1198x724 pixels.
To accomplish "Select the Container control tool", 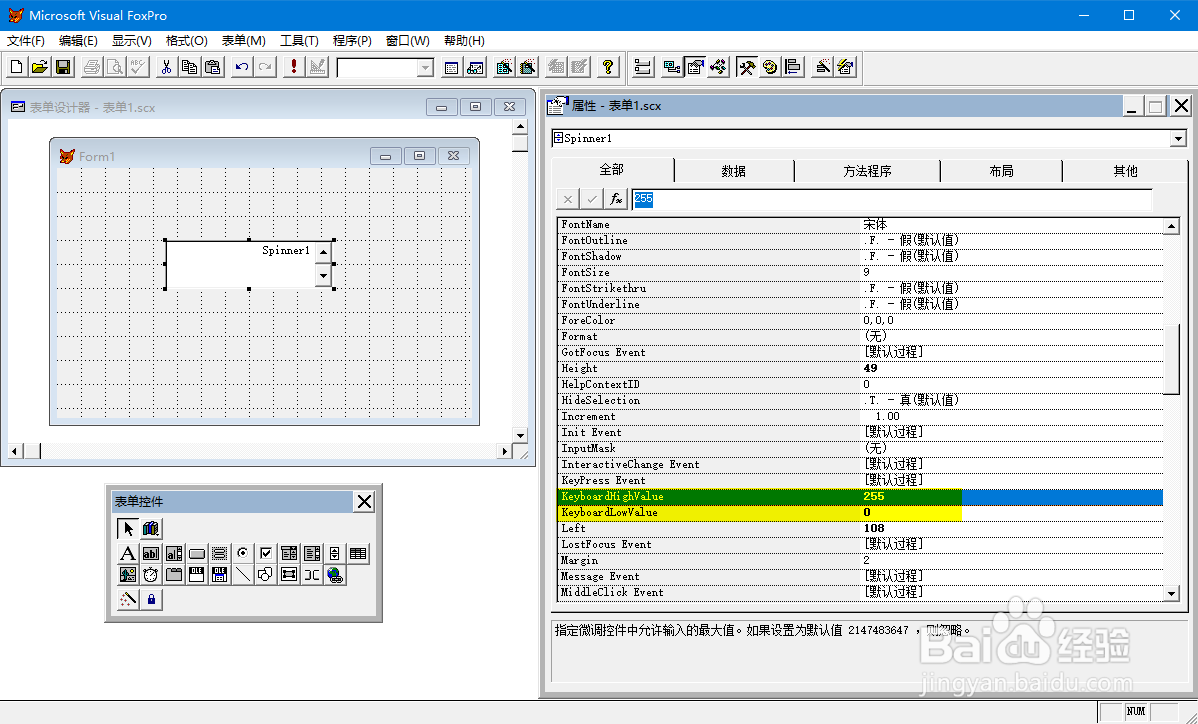I will [x=289, y=574].
